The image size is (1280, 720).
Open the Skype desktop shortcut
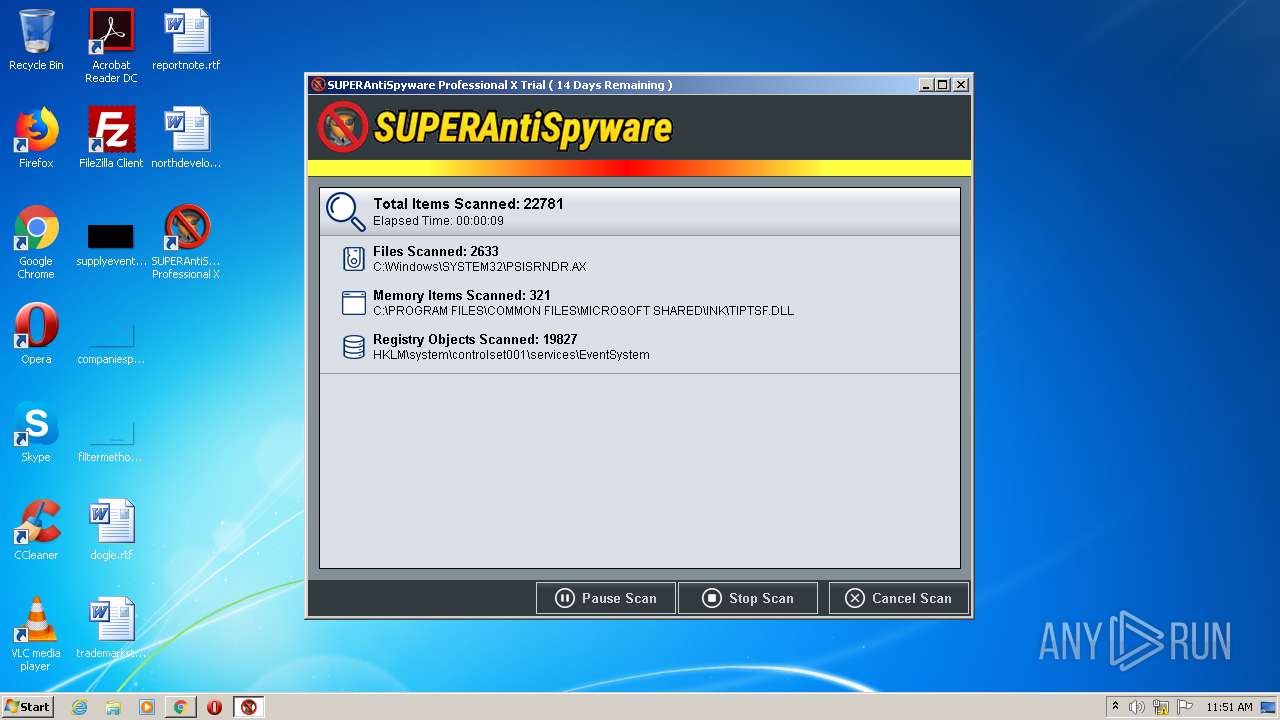[36, 432]
